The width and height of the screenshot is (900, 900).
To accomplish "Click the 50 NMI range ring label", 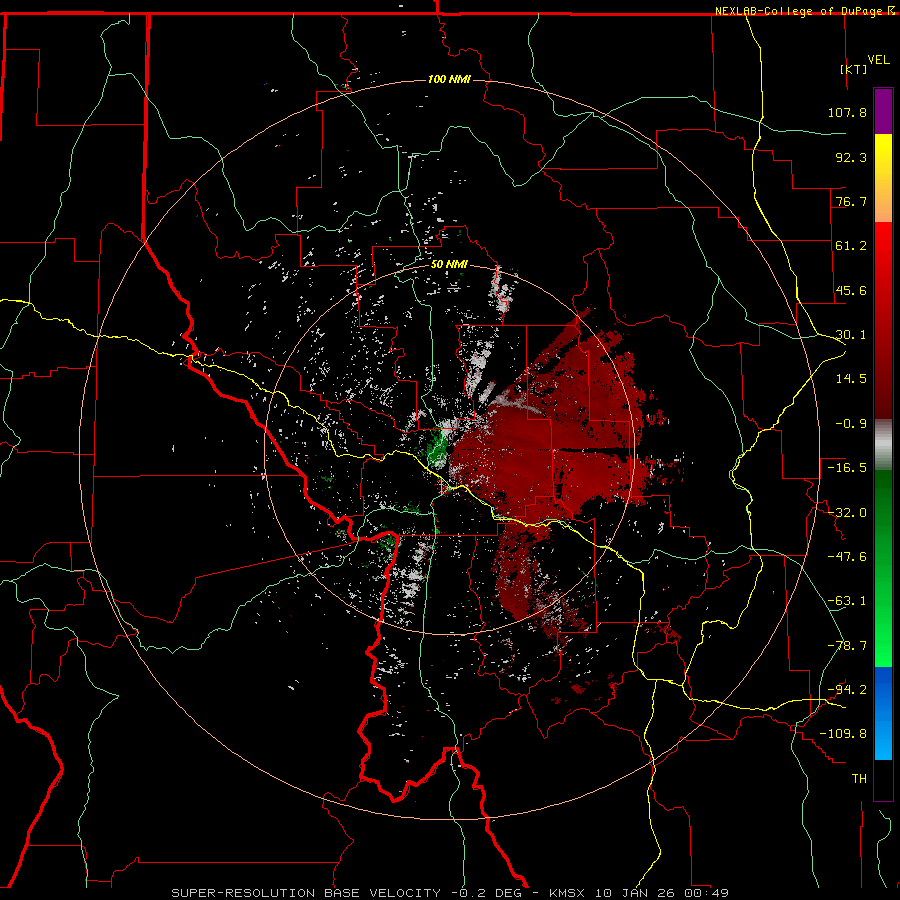I will (x=449, y=264).
